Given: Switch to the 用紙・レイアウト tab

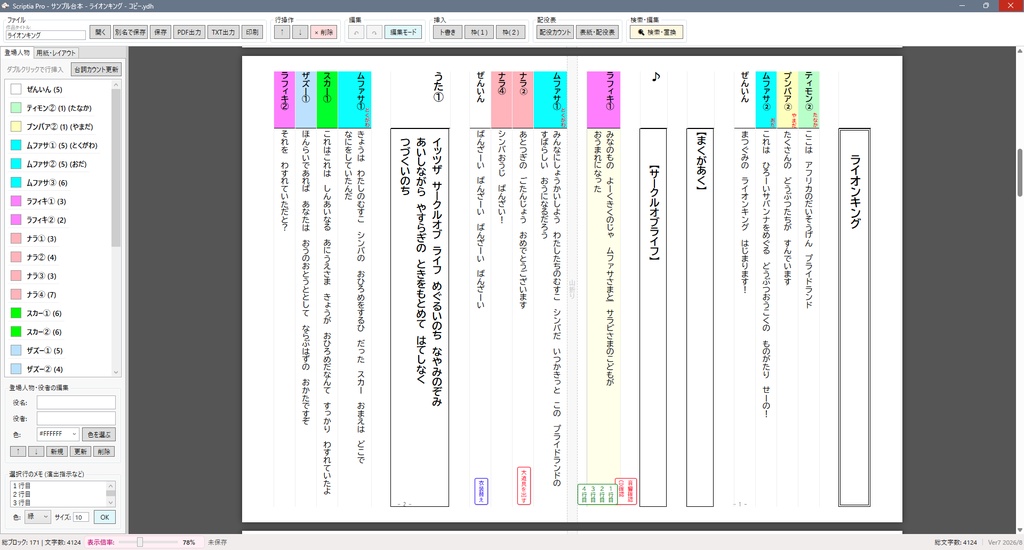Looking at the screenshot, I should pyautogui.click(x=56, y=53).
